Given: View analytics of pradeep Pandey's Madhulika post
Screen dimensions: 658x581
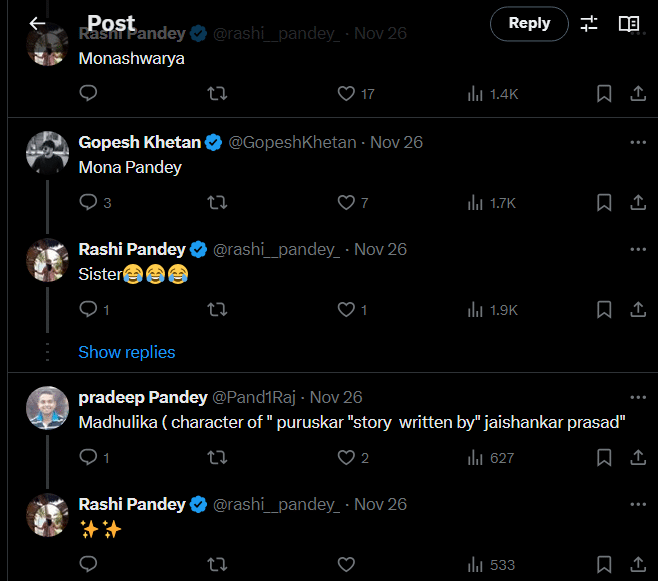Looking at the screenshot, I should click(491, 458).
